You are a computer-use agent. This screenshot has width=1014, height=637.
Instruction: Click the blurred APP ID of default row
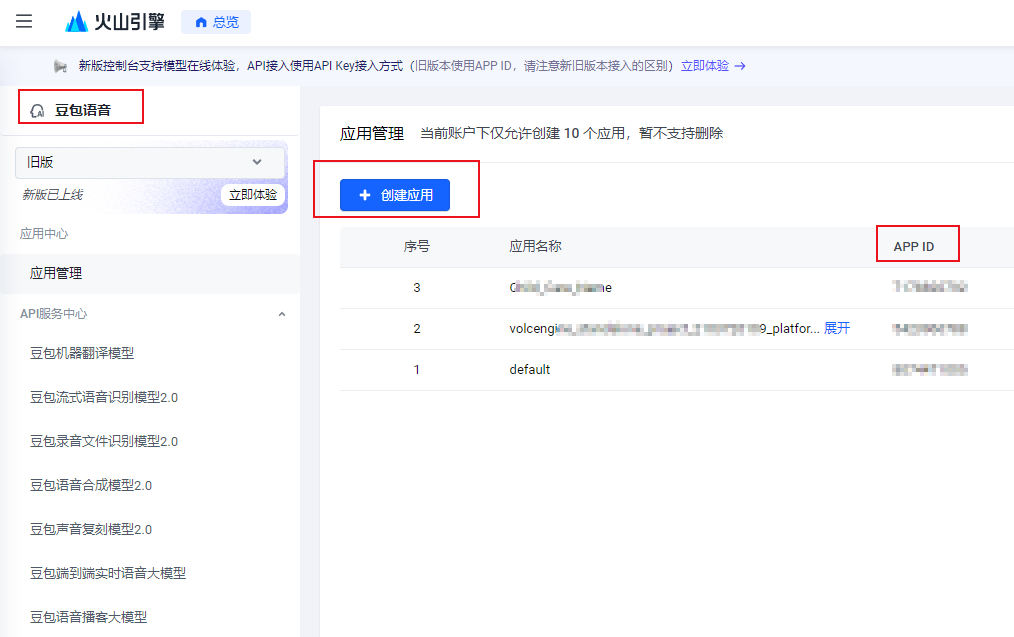click(x=930, y=370)
